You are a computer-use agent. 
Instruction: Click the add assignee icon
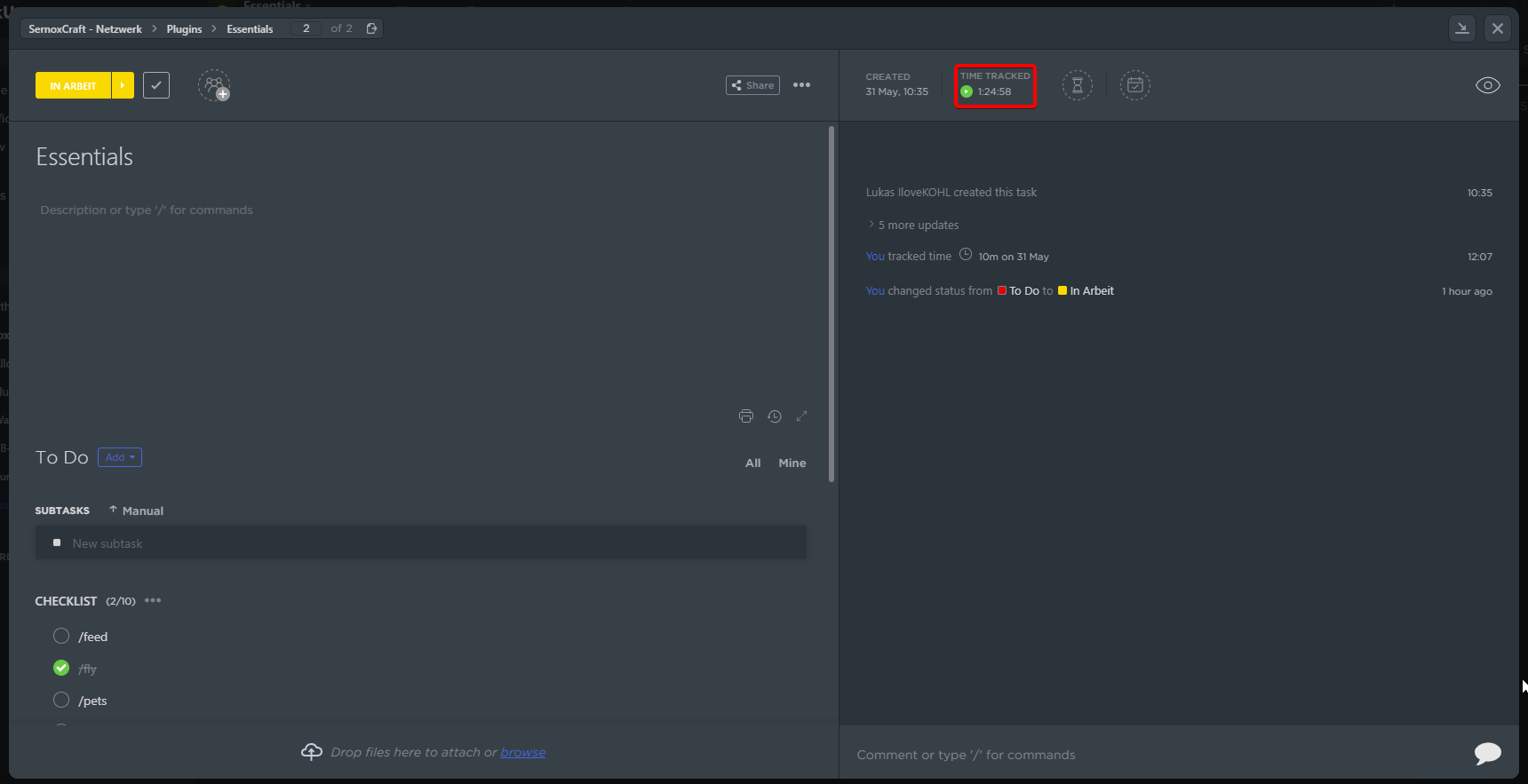pyautogui.click(x=214, y=85)
